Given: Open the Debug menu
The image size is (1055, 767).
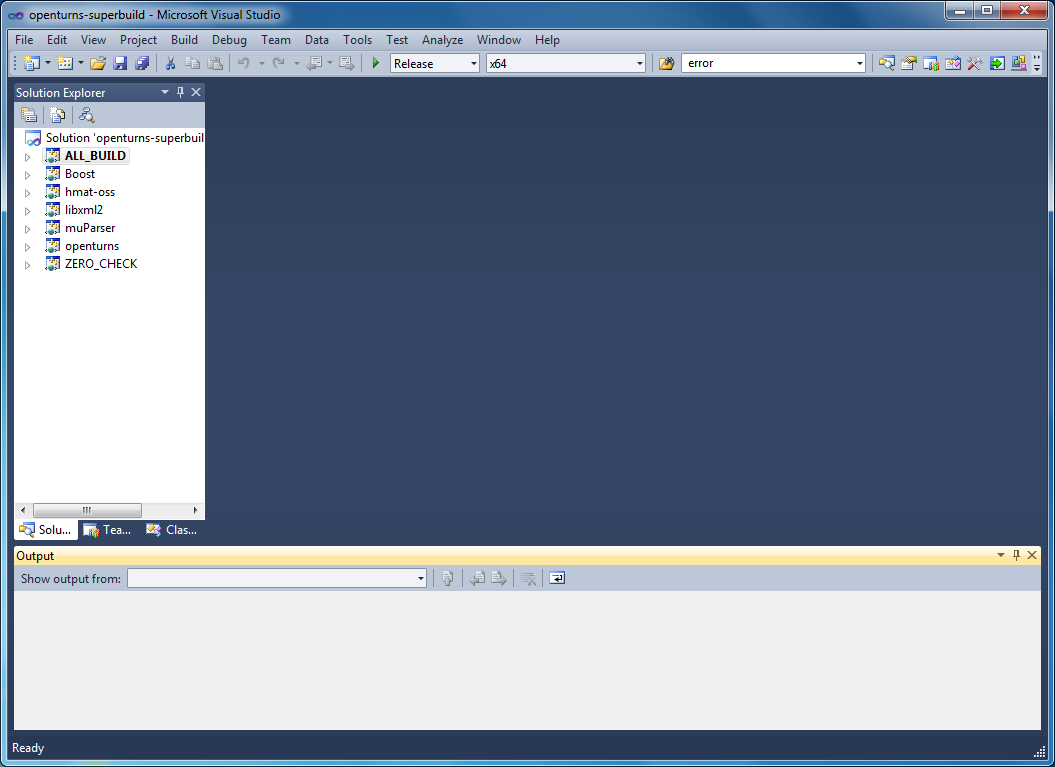Looking at the screenshot, I should pyautogui.click(x=229, y=40).
